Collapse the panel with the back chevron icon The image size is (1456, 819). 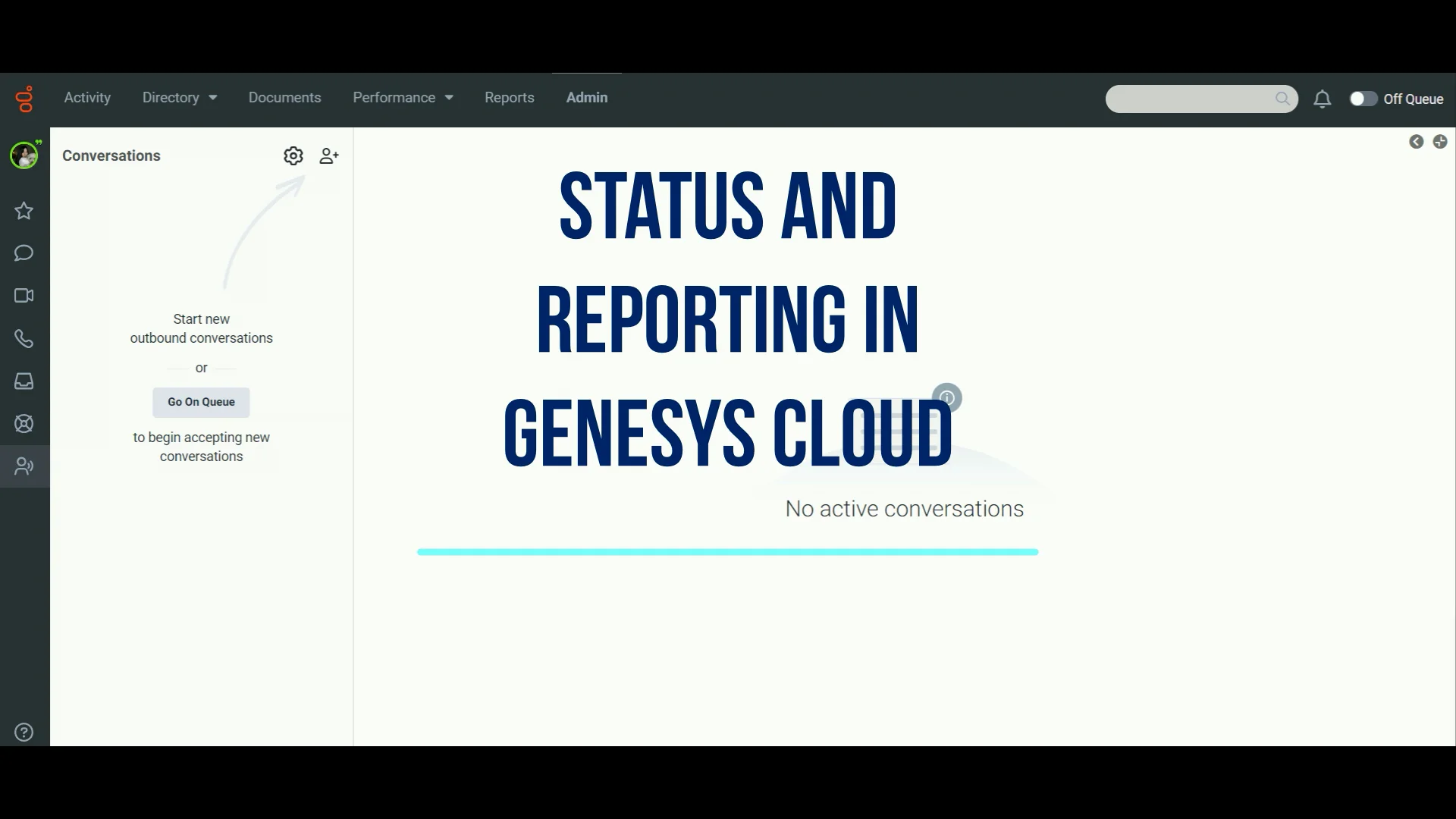coord(1417,142)
